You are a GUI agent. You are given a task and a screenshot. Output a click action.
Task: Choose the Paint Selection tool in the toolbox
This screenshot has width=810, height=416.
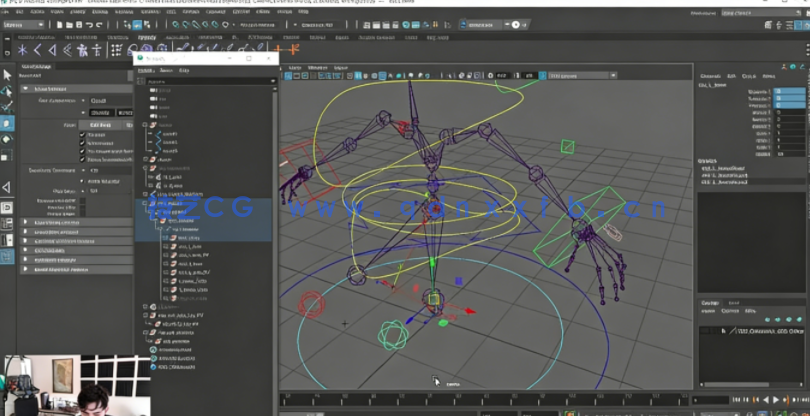point(7,106)
